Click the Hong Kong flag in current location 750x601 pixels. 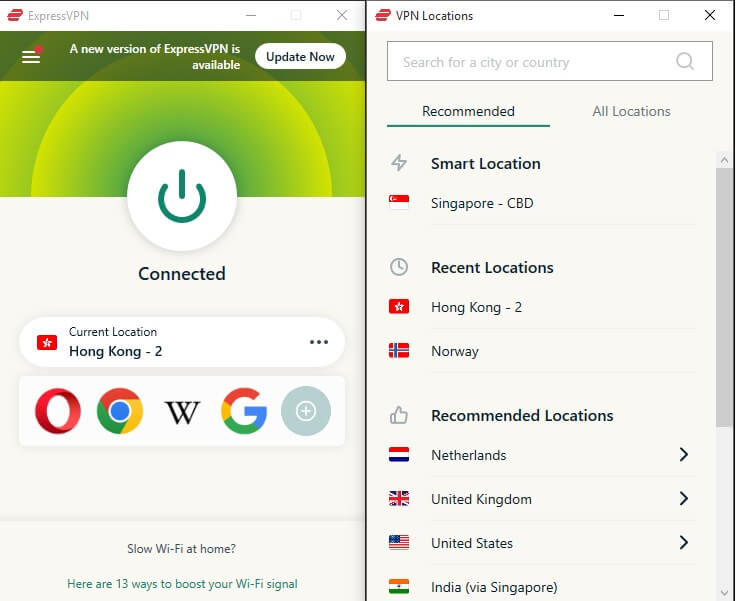coord(47,342)
